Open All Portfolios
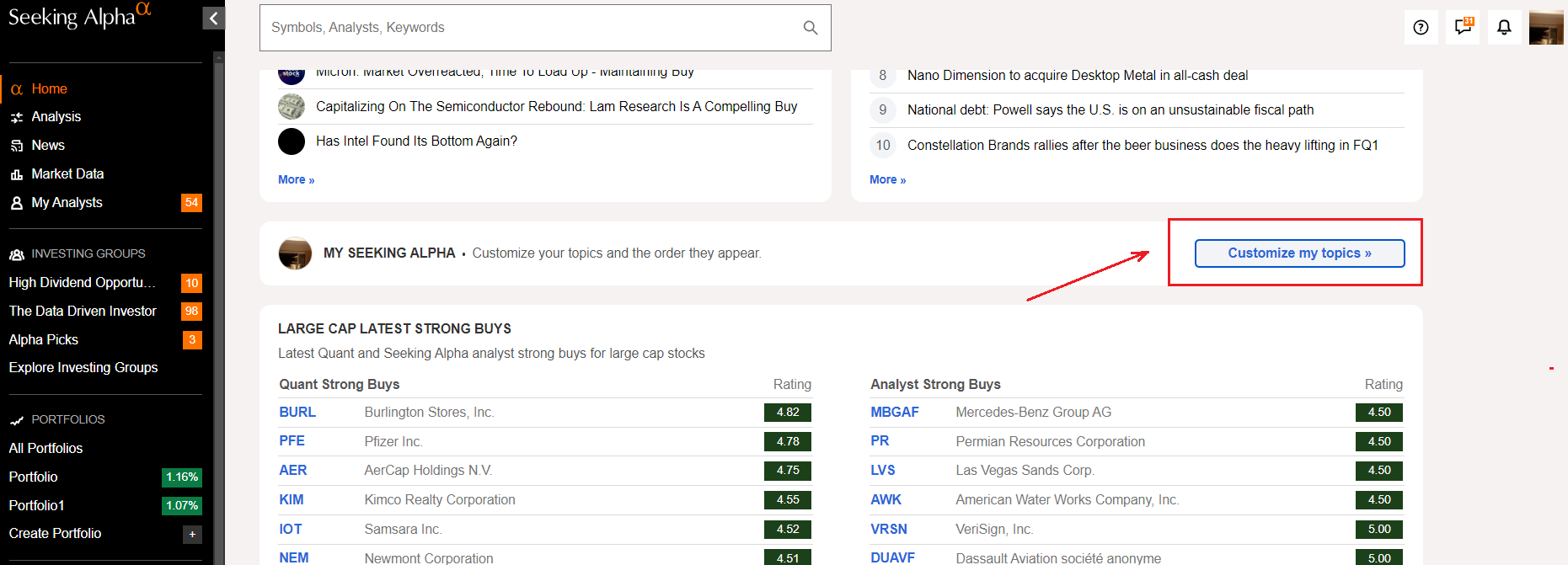Viewport: 1568px width, 565px height. pos(45,449)
